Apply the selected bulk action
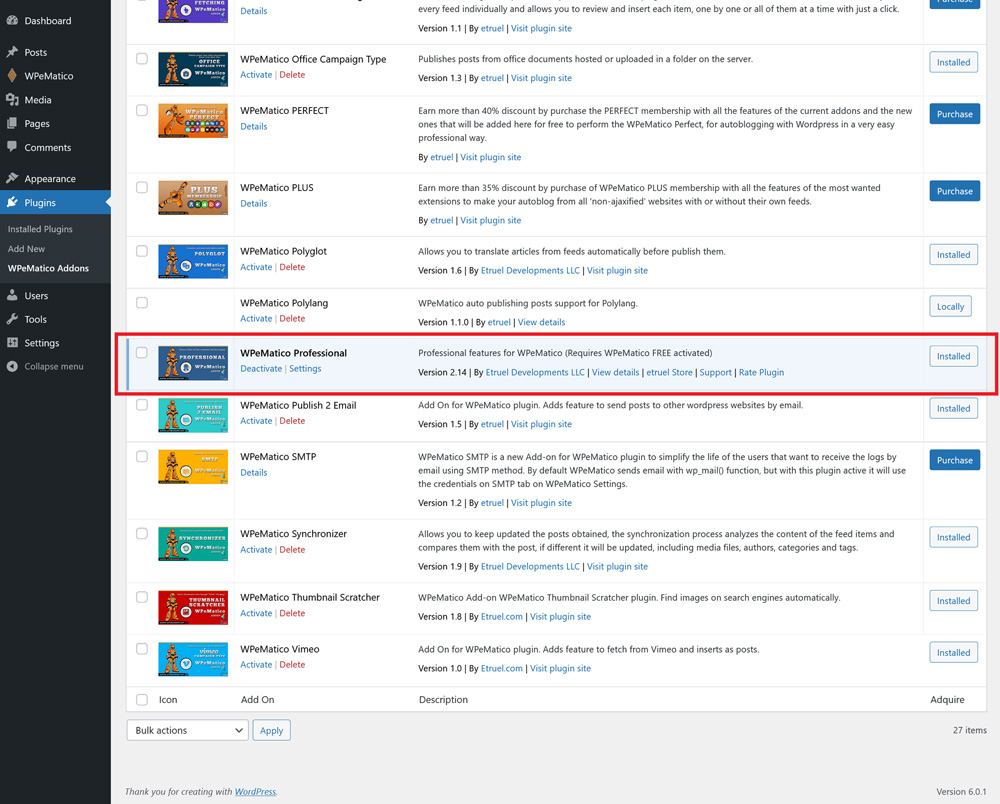This screenshot has width=1000, height=804. click(272, 730)
